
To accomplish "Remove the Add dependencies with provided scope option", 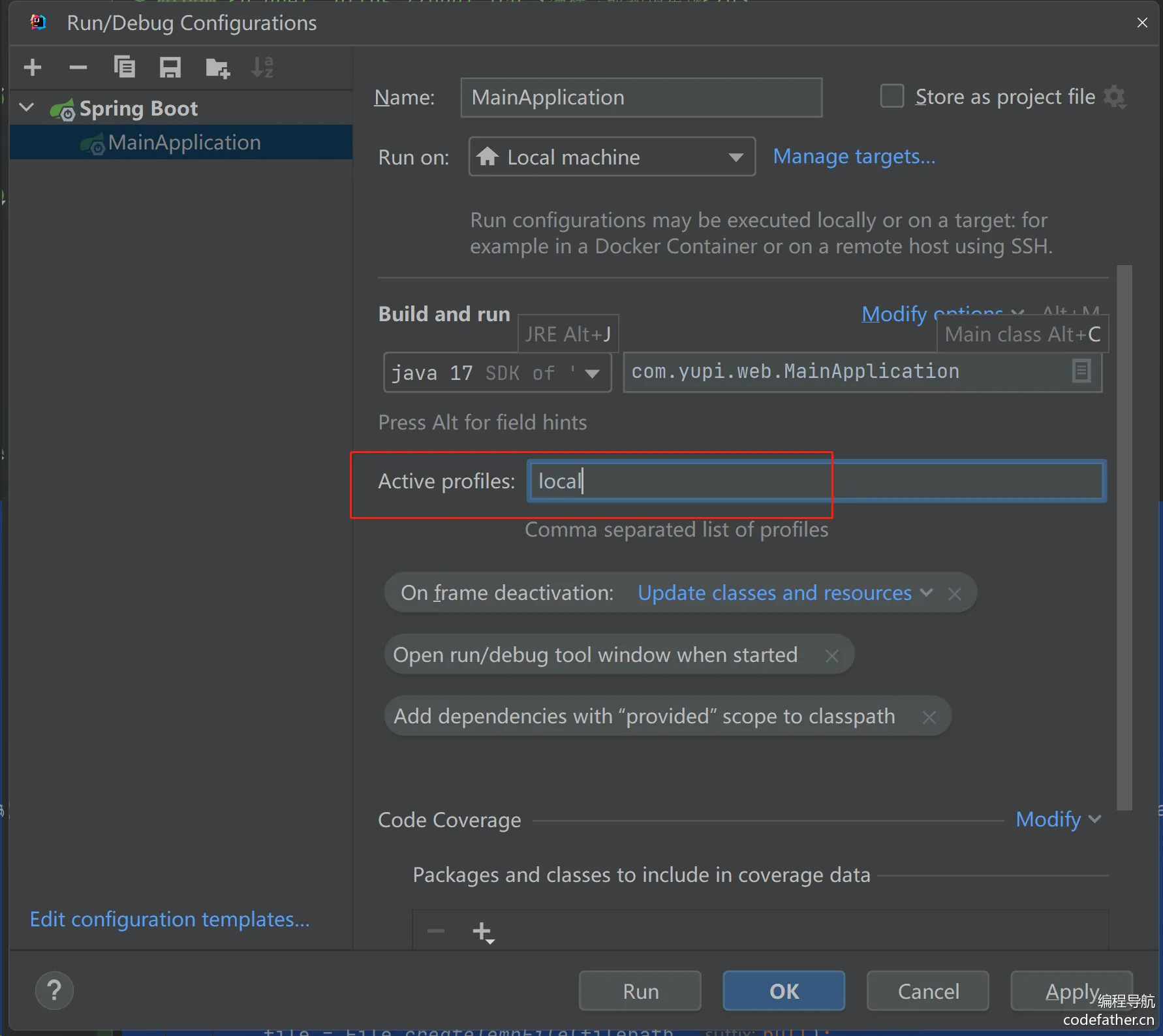I will coord(929,717).
